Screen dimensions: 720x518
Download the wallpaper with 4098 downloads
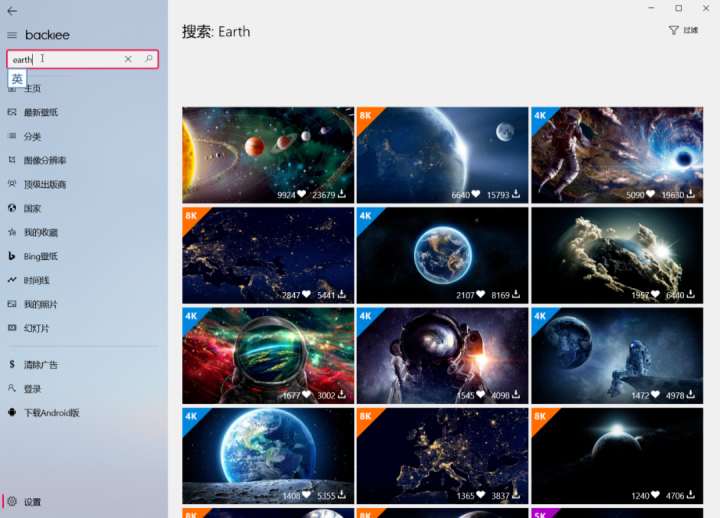516,395
